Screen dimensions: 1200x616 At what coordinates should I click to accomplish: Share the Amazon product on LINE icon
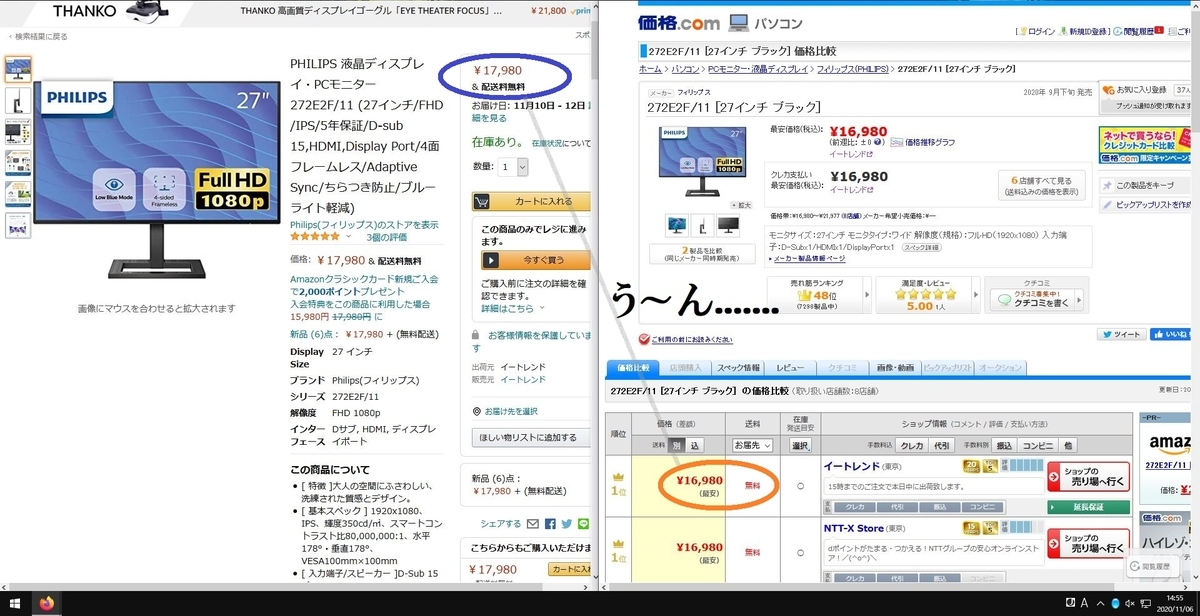(581, 523)
